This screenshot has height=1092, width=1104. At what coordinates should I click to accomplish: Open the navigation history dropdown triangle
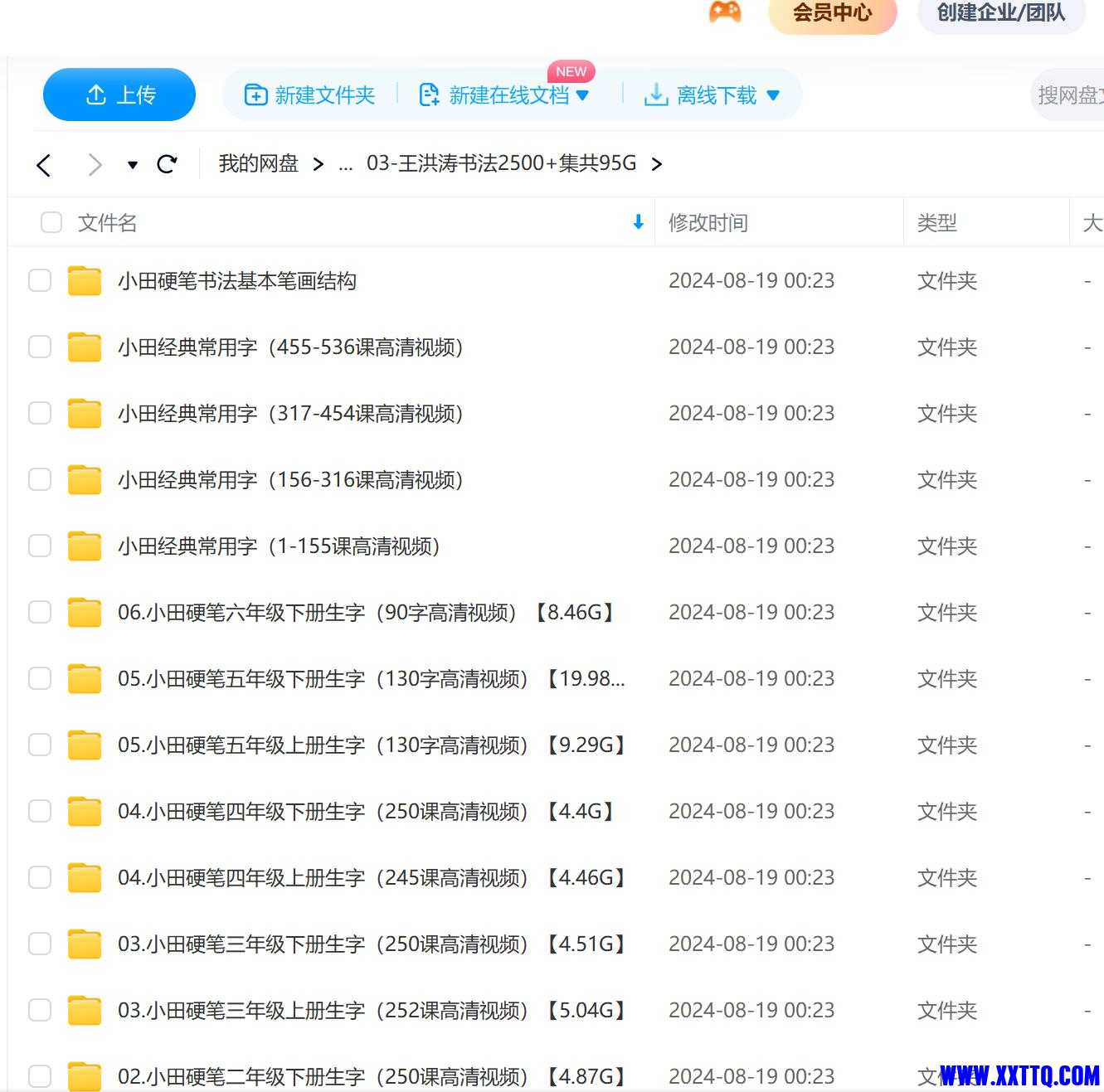(x=133, y=165)
